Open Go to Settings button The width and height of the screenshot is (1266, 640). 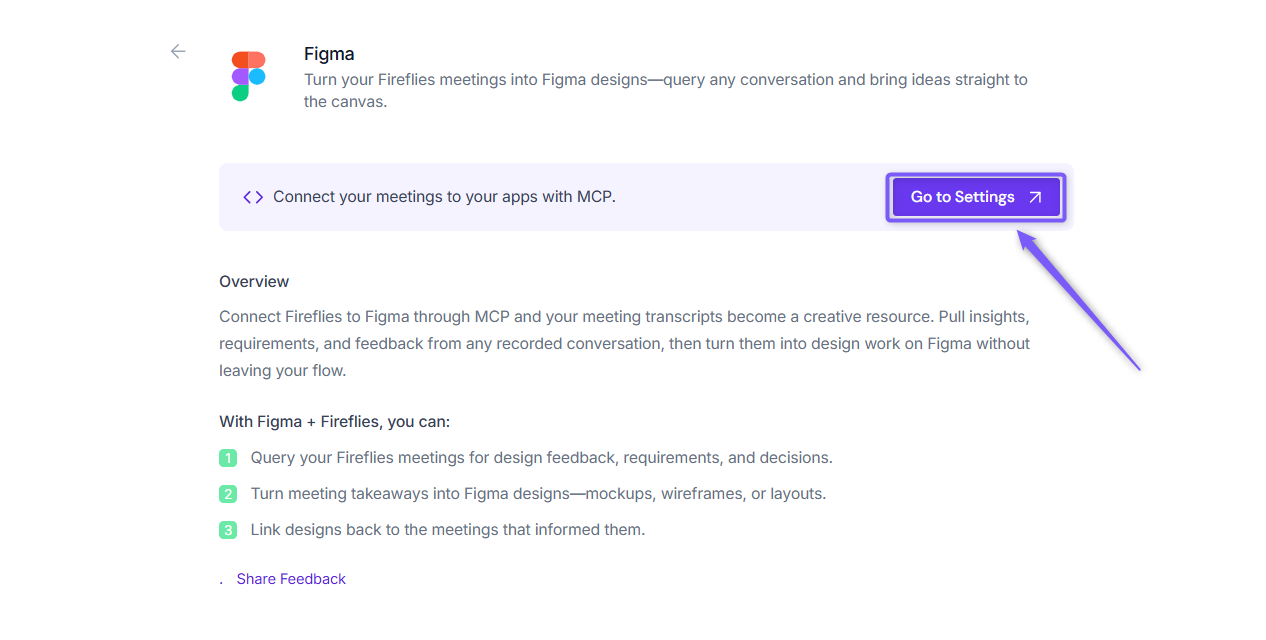(x=976, y=197)
